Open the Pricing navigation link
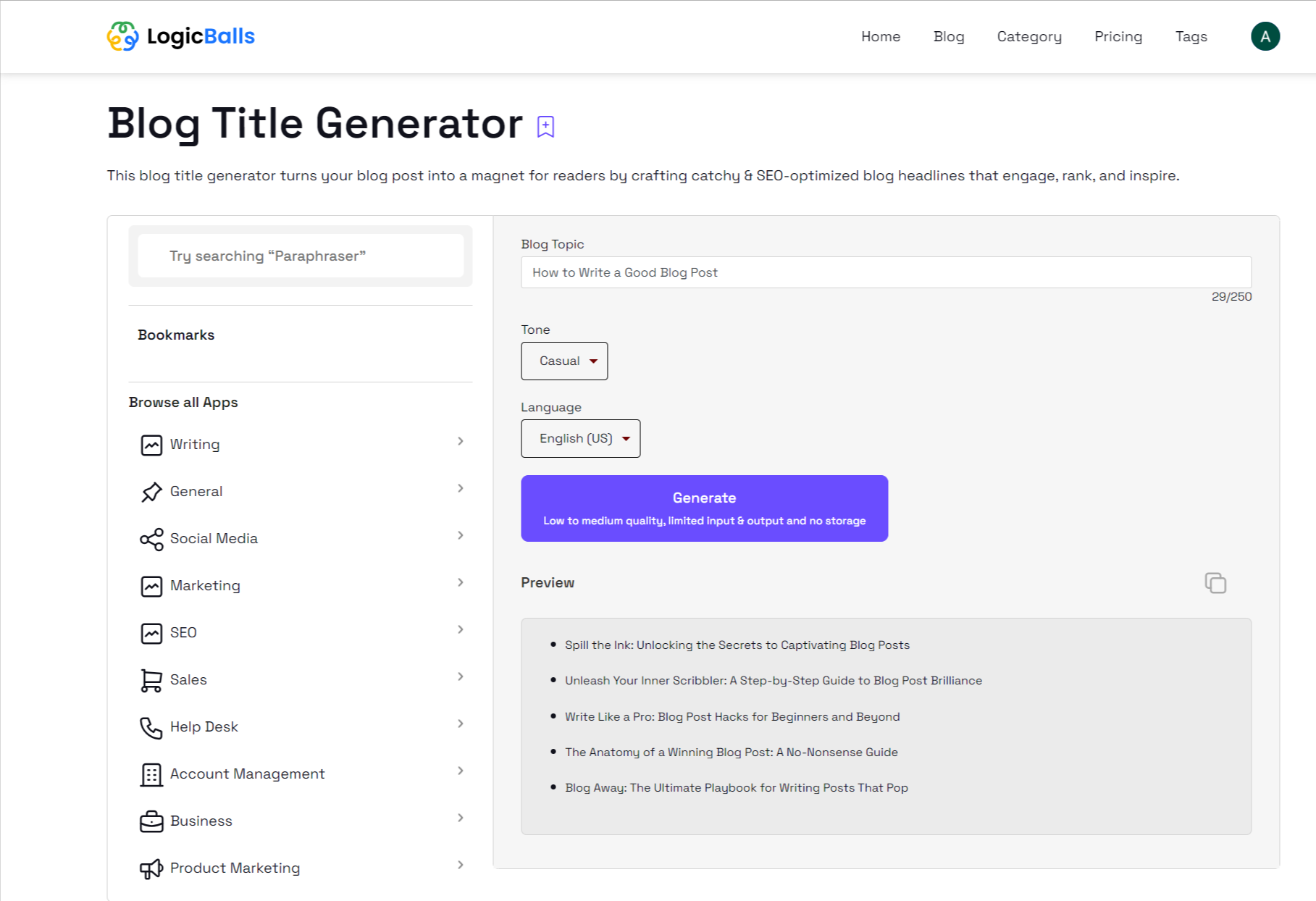The width and height of the screenshot is (1316, 901). [1118, 36]
